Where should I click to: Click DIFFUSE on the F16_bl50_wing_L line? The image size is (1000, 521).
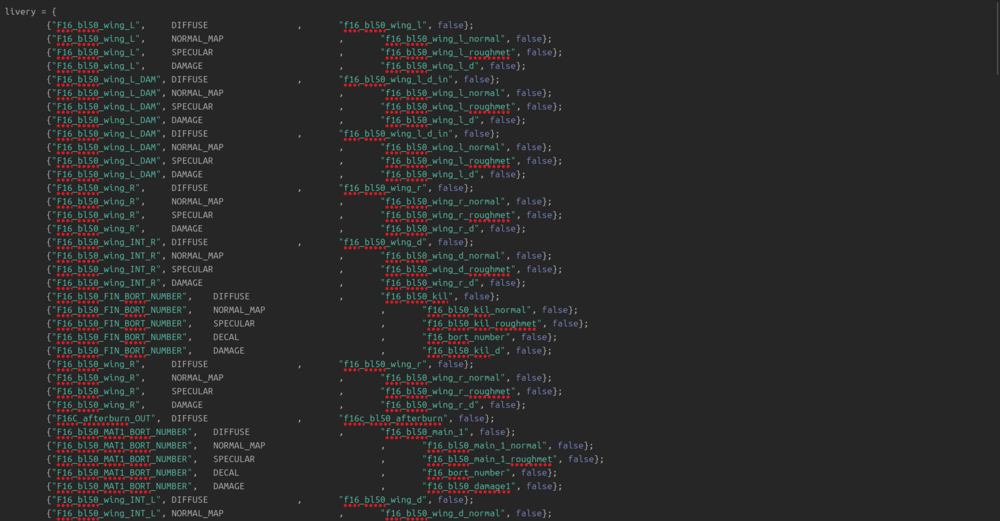[189, 25]
